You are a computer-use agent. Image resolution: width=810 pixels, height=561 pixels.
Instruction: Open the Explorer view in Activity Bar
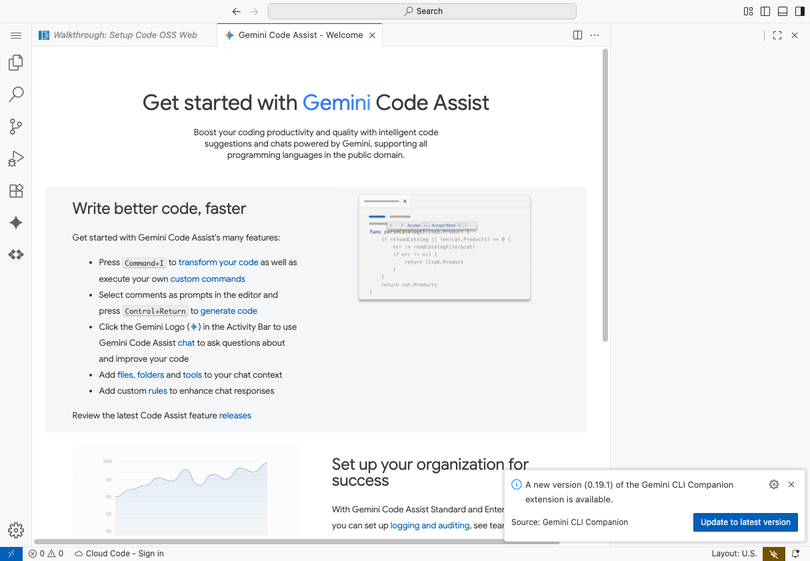coord(16,63)
